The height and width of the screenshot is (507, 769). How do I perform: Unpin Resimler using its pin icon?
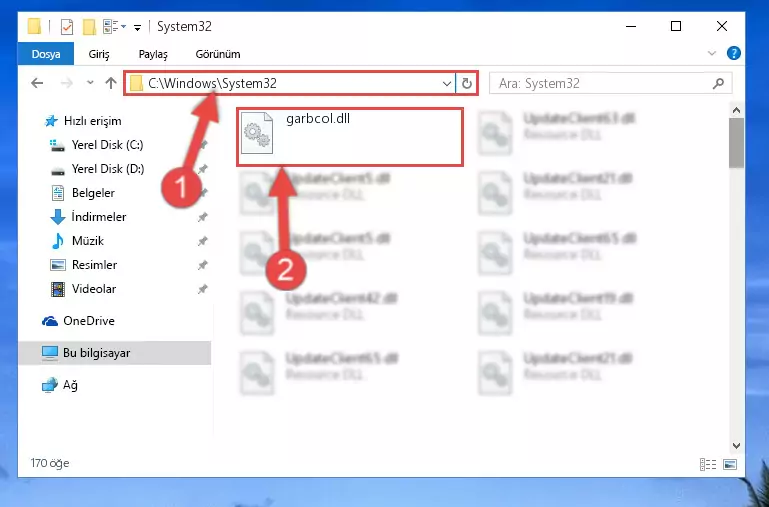[x=202, y=265]
